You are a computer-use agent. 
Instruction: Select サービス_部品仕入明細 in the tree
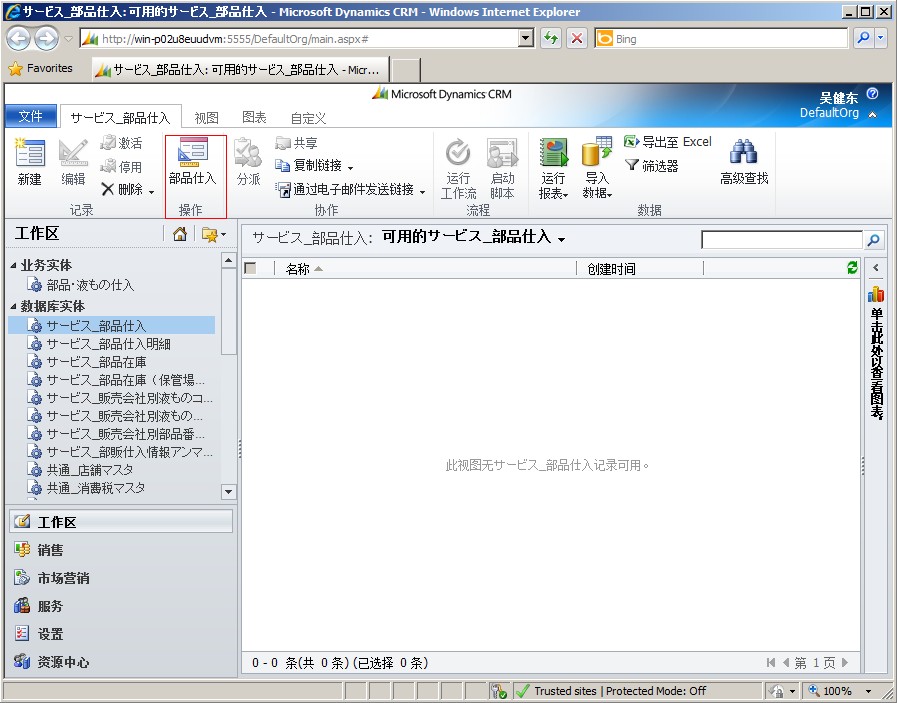coord(99,344)
